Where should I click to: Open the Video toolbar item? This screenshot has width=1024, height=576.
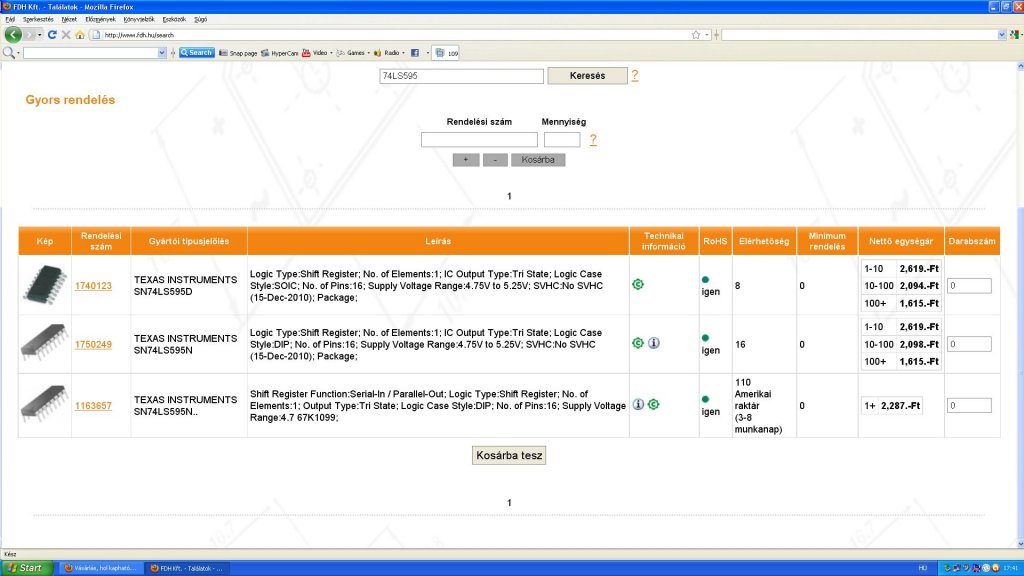click(x=315, y=53)
